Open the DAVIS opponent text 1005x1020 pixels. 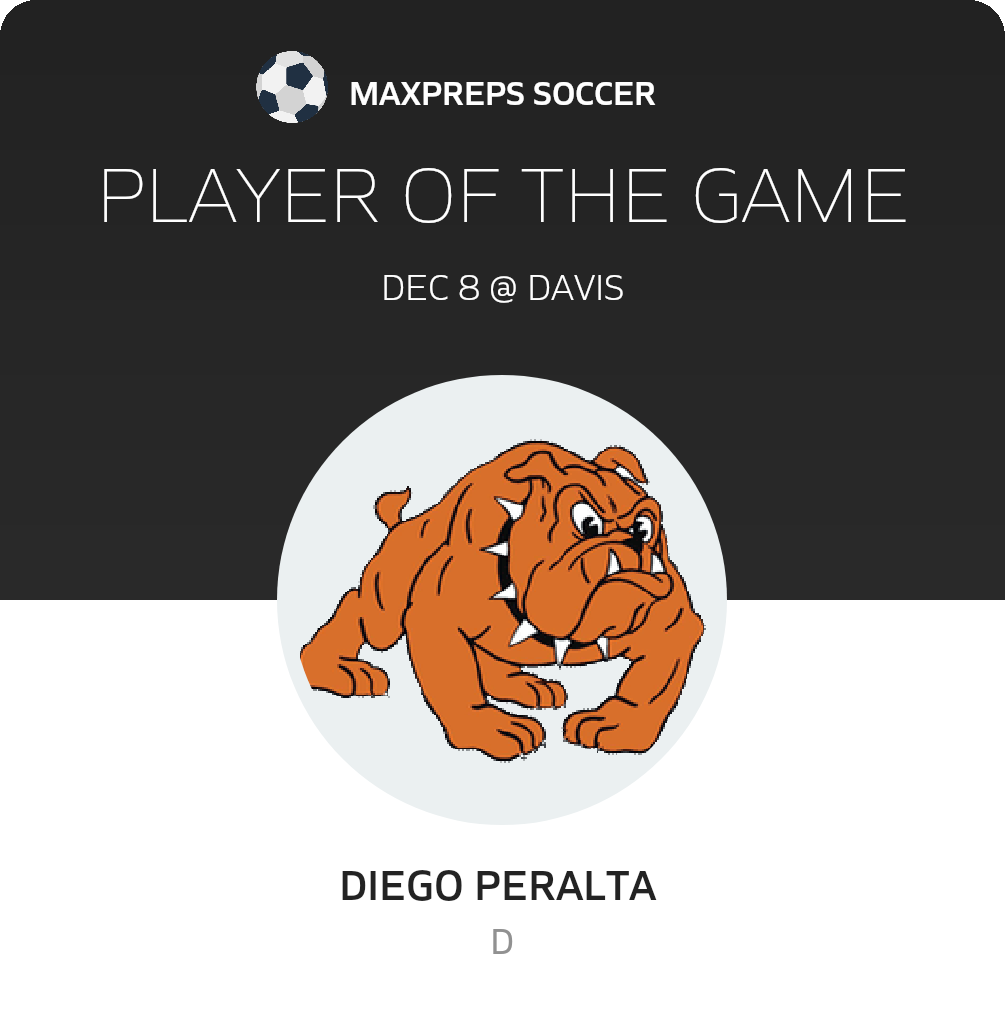(576, 288)
